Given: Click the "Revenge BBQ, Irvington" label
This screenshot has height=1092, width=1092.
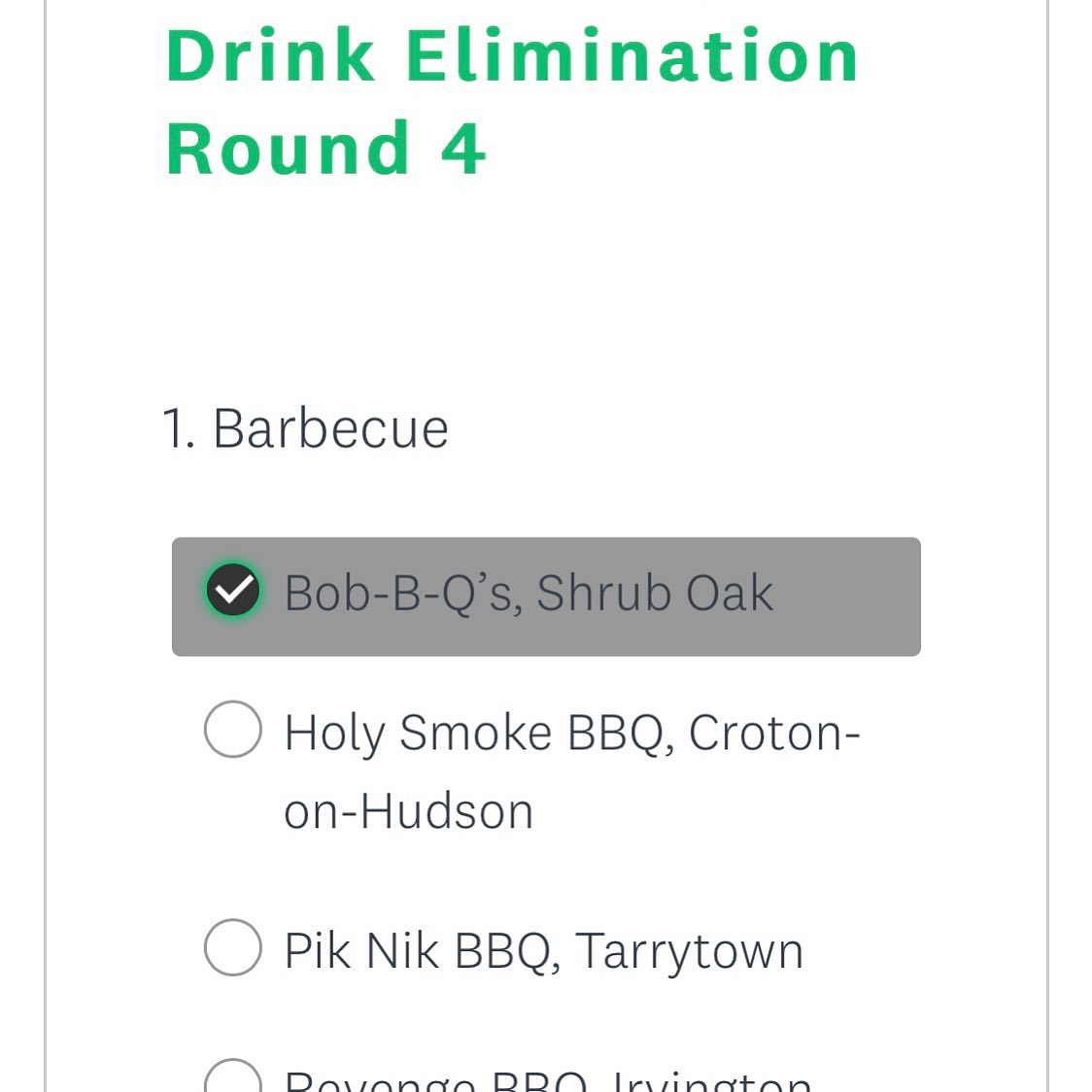Looking at the screenshot, I should click(547, 1081).
